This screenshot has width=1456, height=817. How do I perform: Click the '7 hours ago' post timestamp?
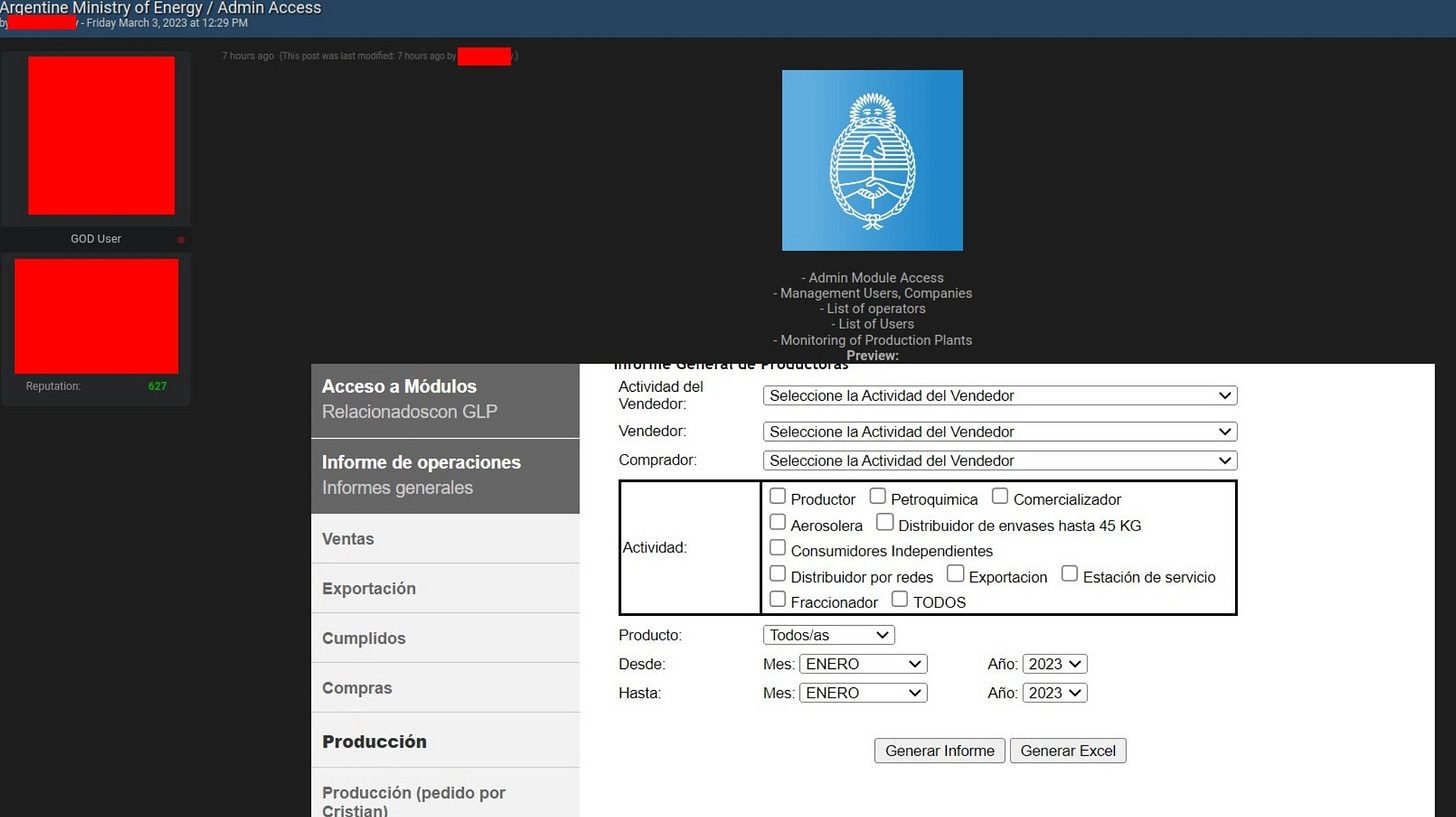[248, 56]
